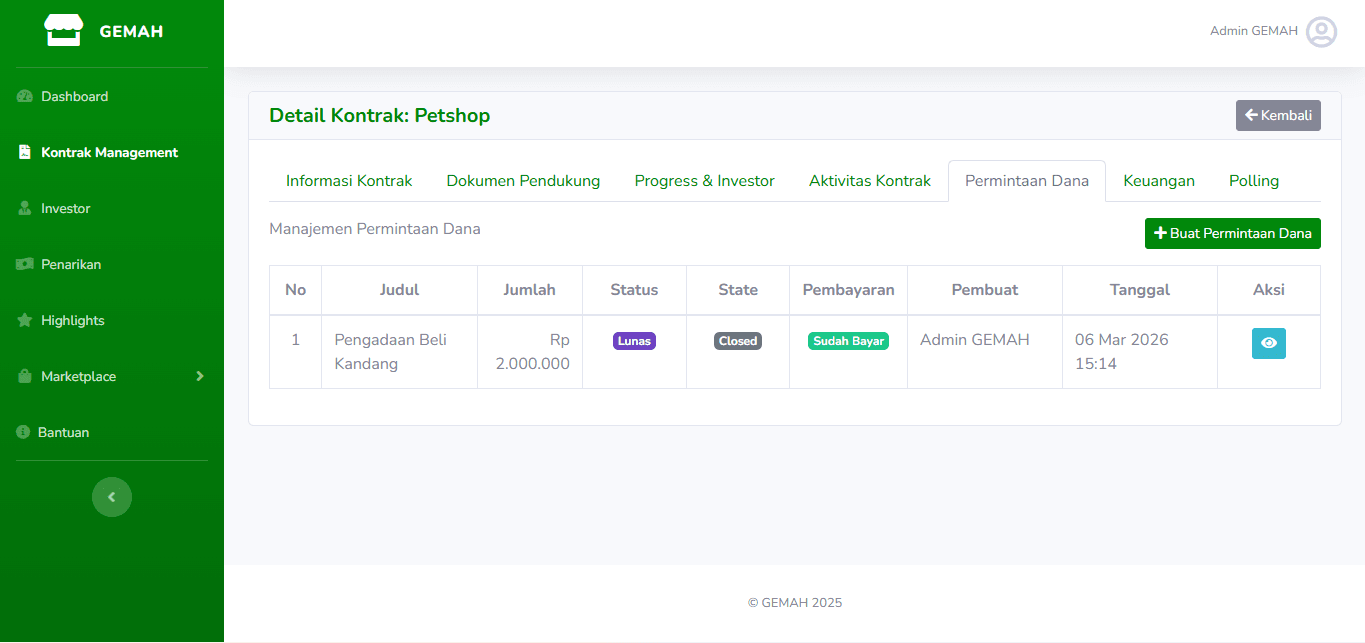The image size is (1365, 643).
Task: Open Admin GEMAH user avatar icon
Action: [x=1321, y=32]
